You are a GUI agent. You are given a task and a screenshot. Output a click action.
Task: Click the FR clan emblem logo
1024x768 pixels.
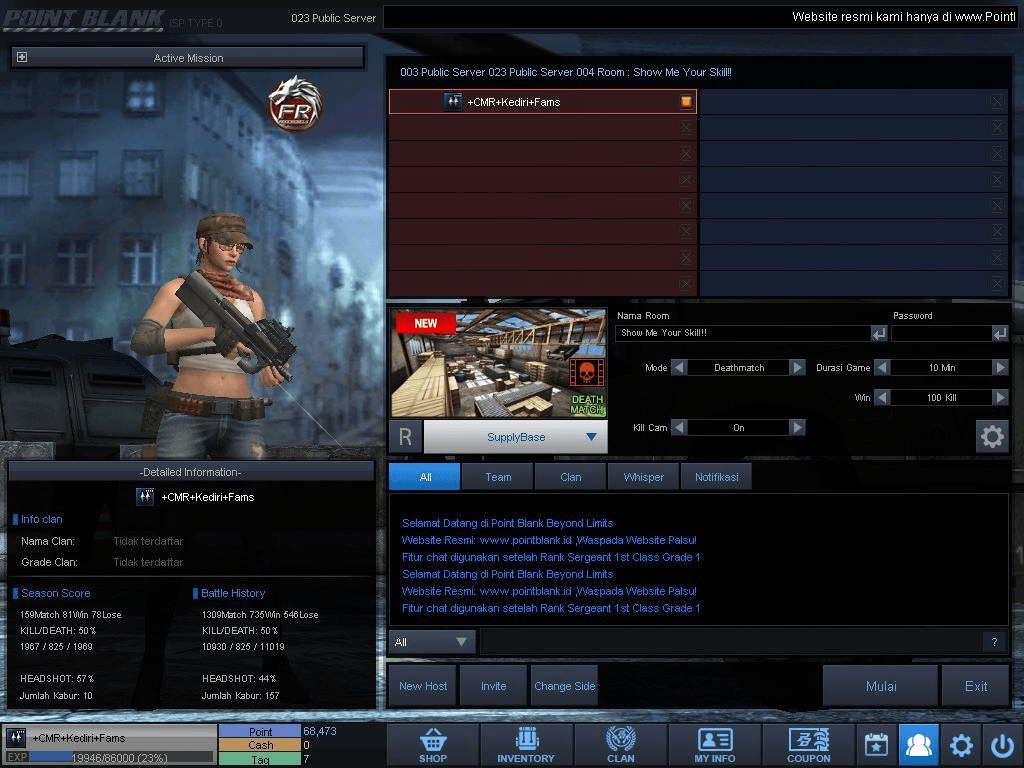click(x=296, y=104)
